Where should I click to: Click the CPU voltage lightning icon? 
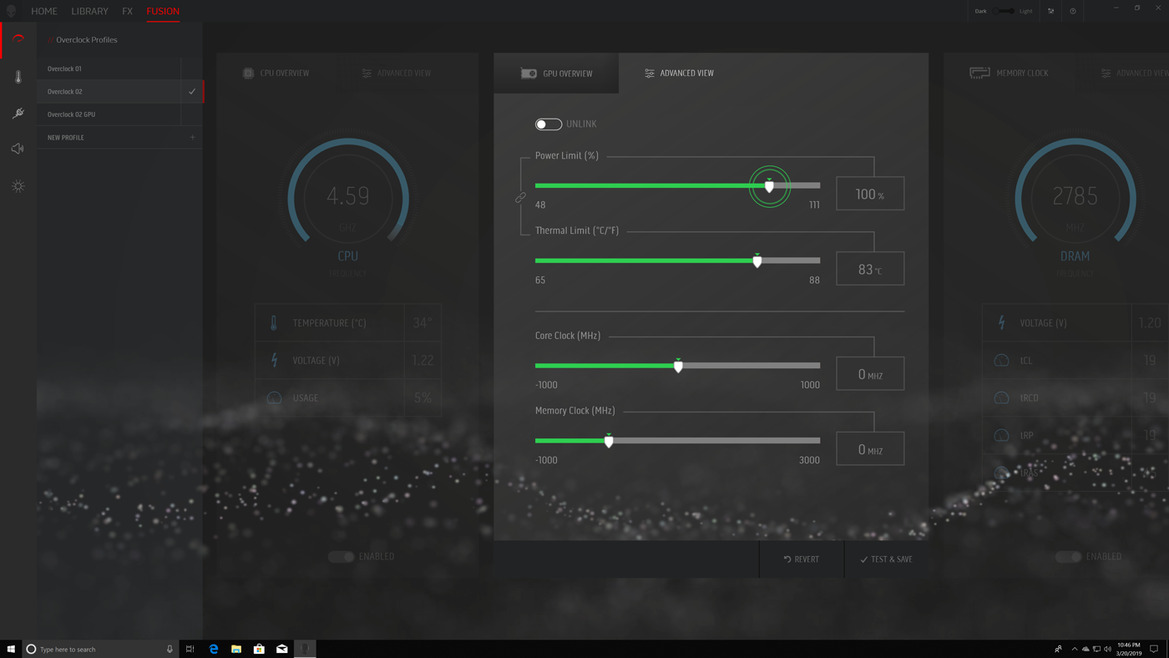tap(274, 360)
